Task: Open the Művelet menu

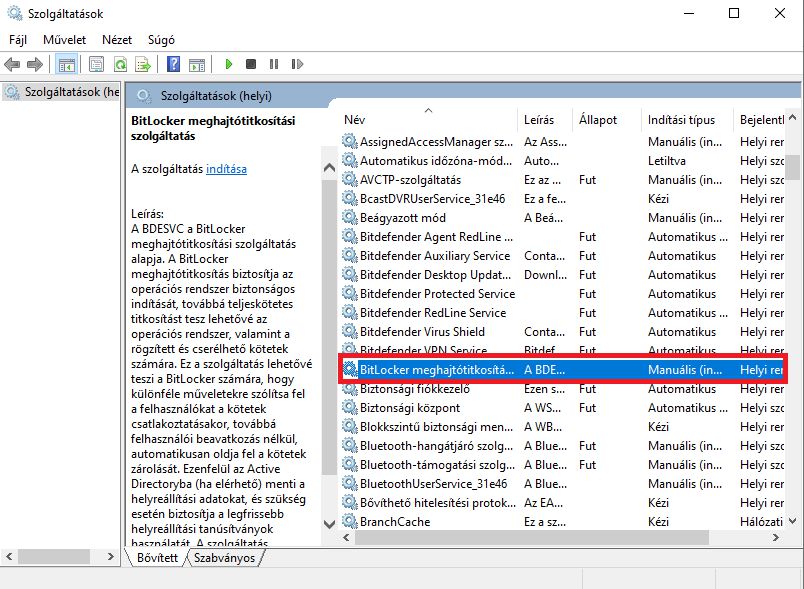Action: tap(64, 39)
